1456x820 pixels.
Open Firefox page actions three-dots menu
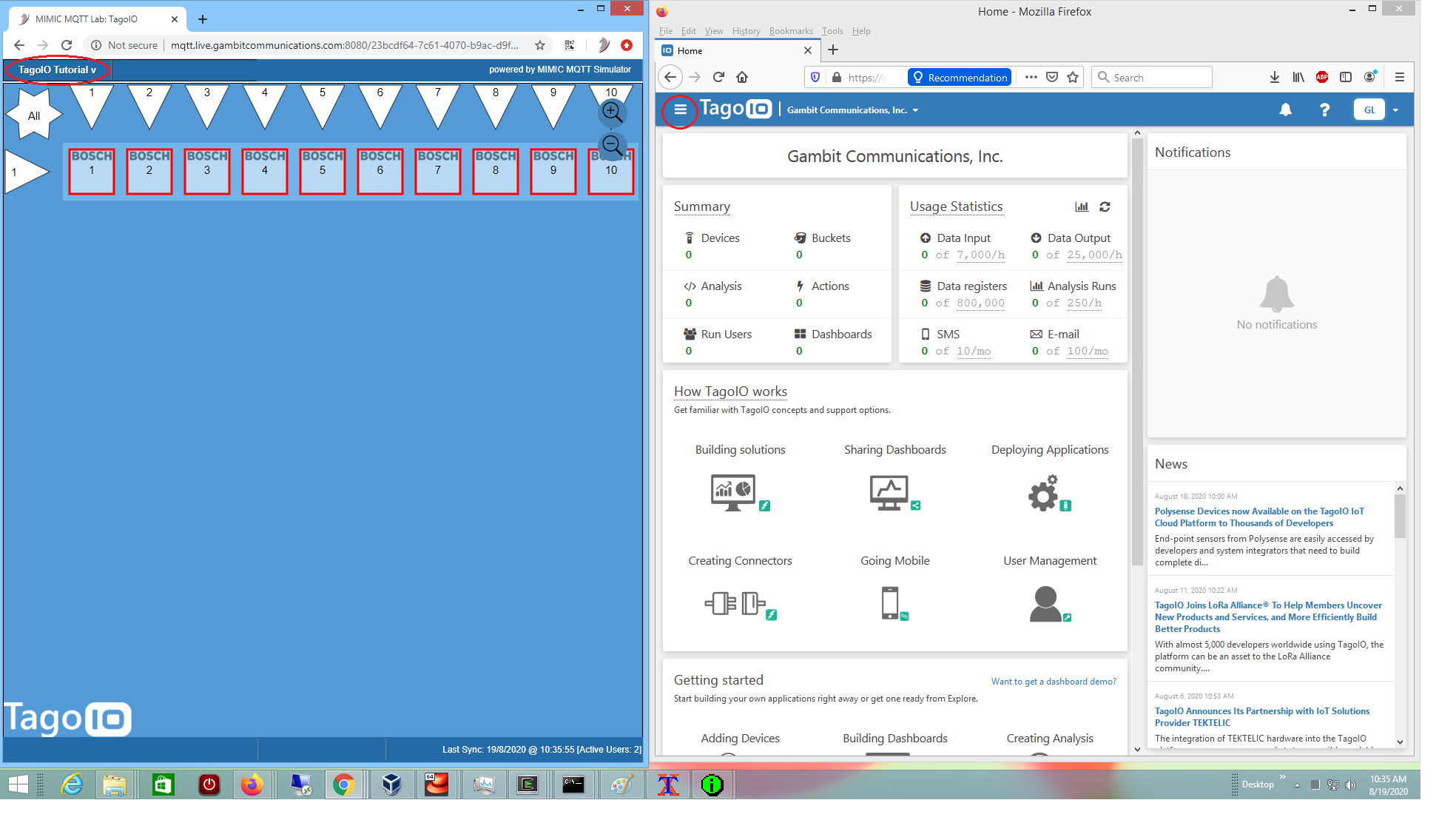click(1031, 77)
